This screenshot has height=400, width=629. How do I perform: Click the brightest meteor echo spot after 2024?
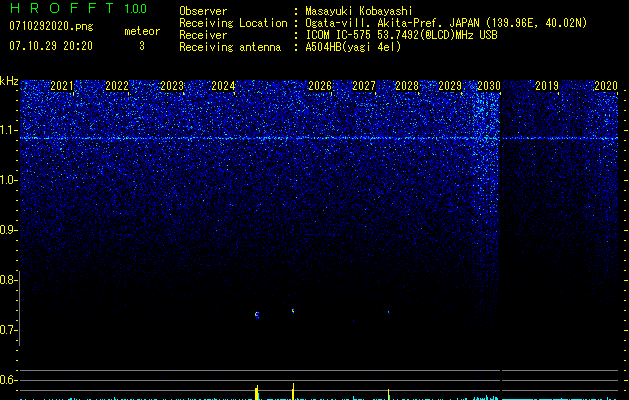point(257,315)
